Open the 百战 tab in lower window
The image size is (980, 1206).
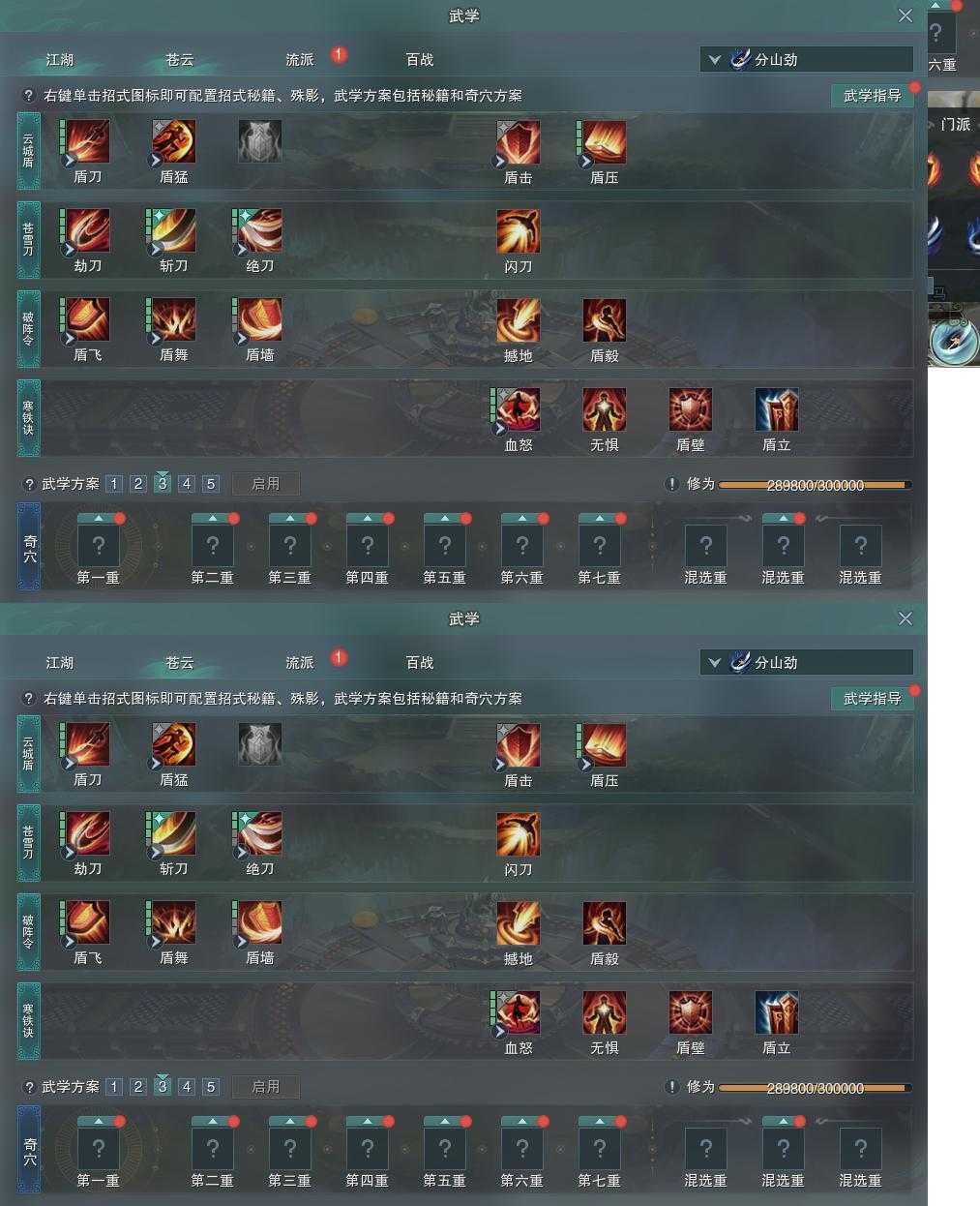tap(420, 662)
